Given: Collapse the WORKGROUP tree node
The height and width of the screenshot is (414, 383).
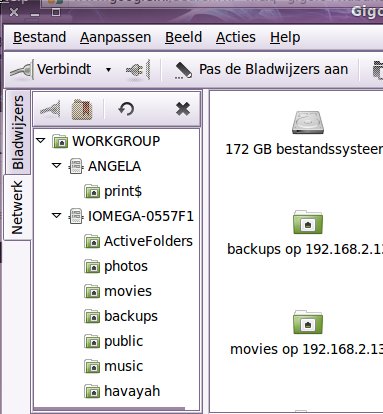Looking at the screenshot, I should click(41, 141).
